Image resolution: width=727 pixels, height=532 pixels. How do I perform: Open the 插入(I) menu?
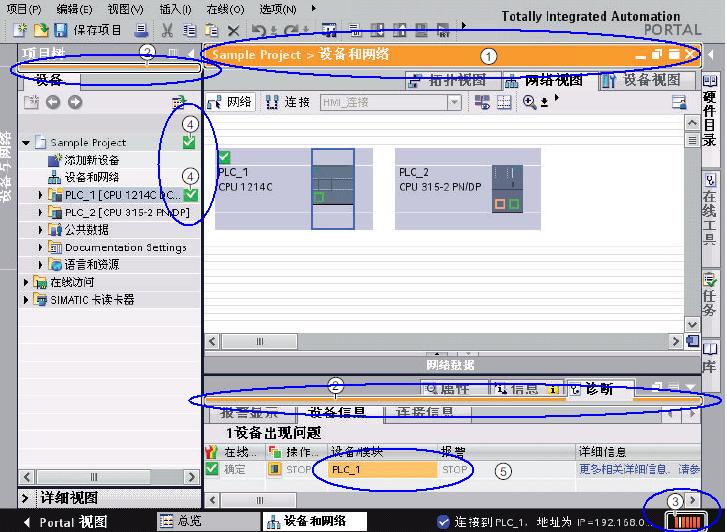click(x=175, y=9)
